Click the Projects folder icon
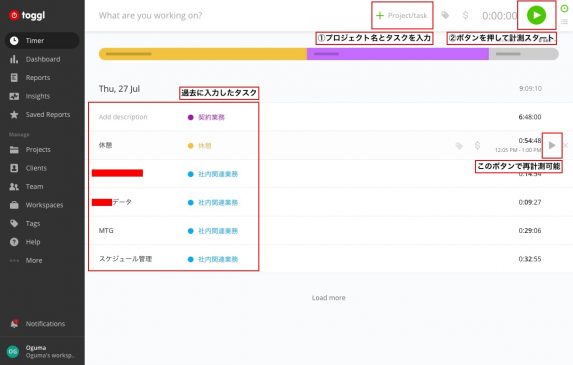The image size is (573, 365). coord(14,149)
